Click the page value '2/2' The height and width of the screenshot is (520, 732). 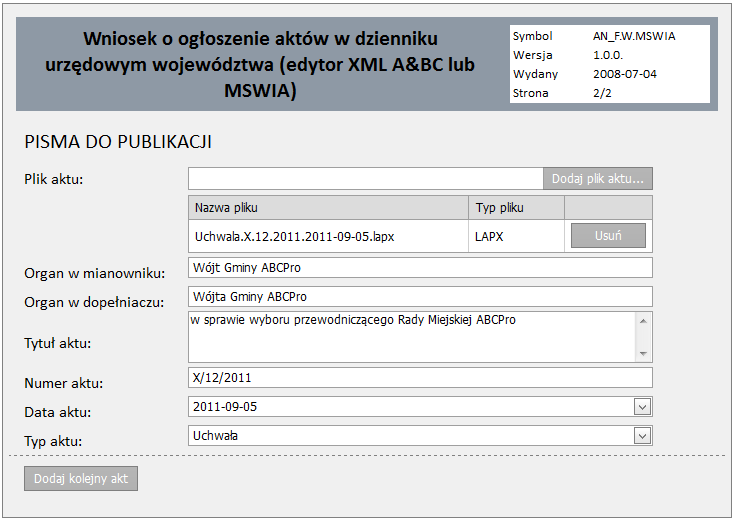point(602,93)
